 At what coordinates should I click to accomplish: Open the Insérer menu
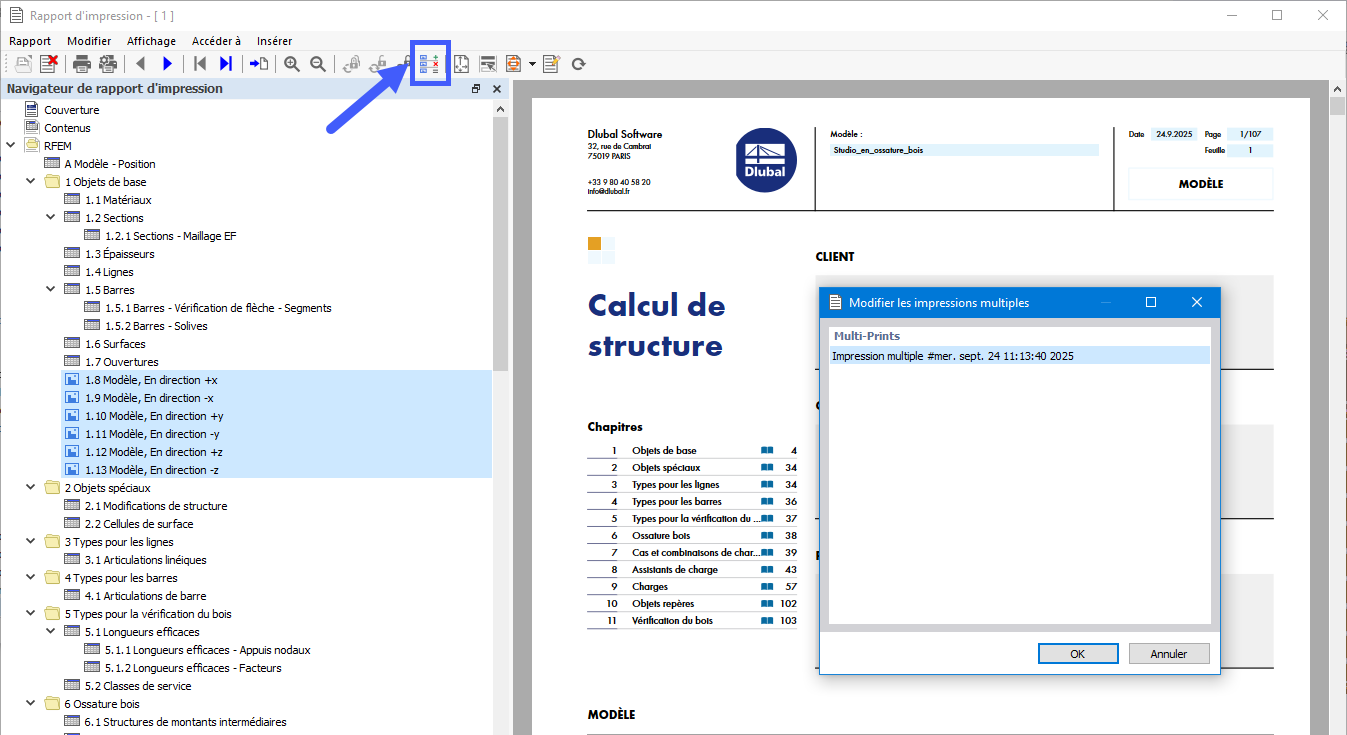274,41
